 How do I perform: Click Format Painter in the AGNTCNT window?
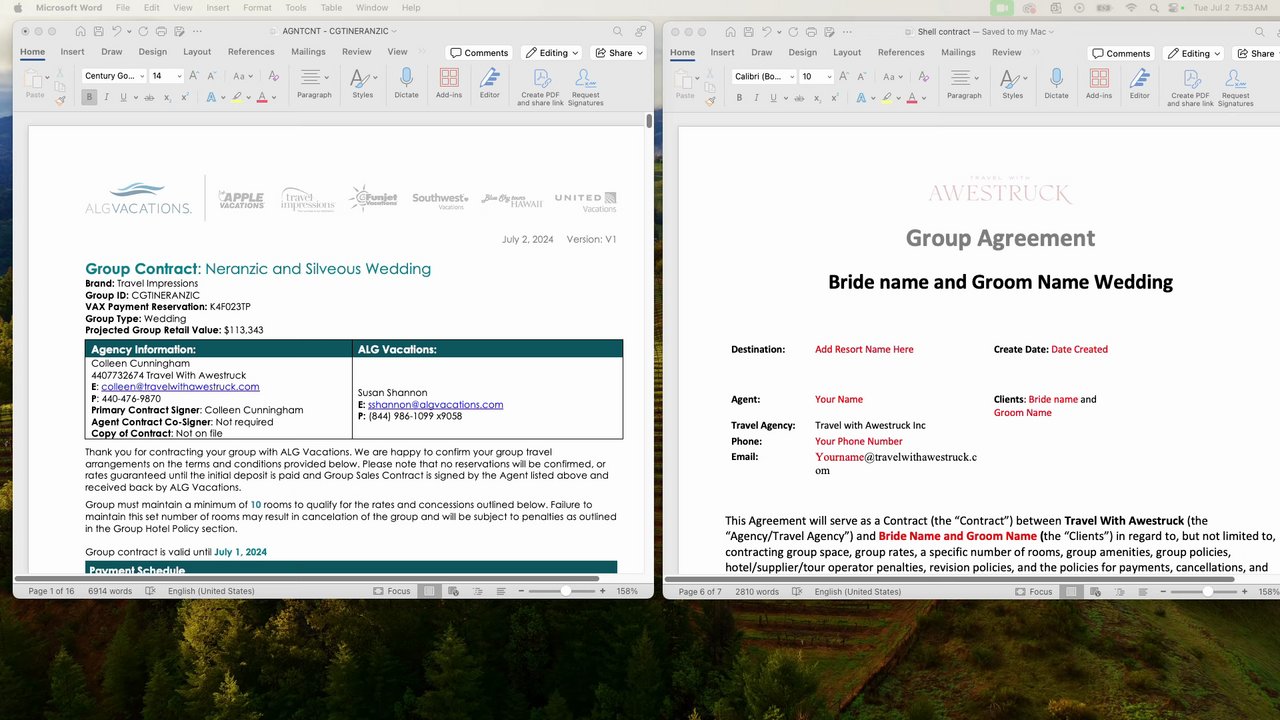[60, 99]
